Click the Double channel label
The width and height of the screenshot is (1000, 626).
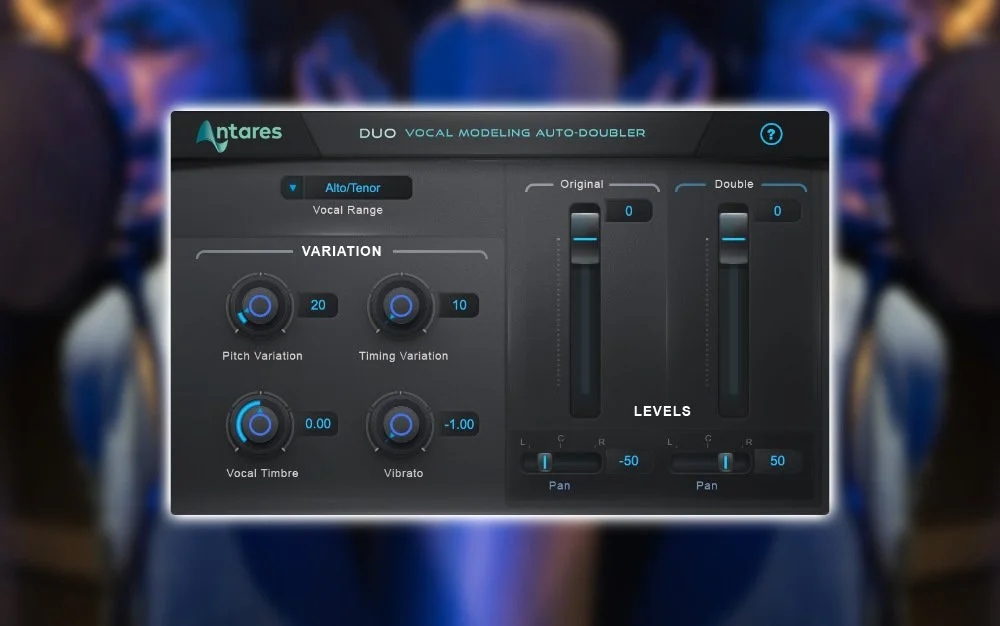[x=734, y=184]
